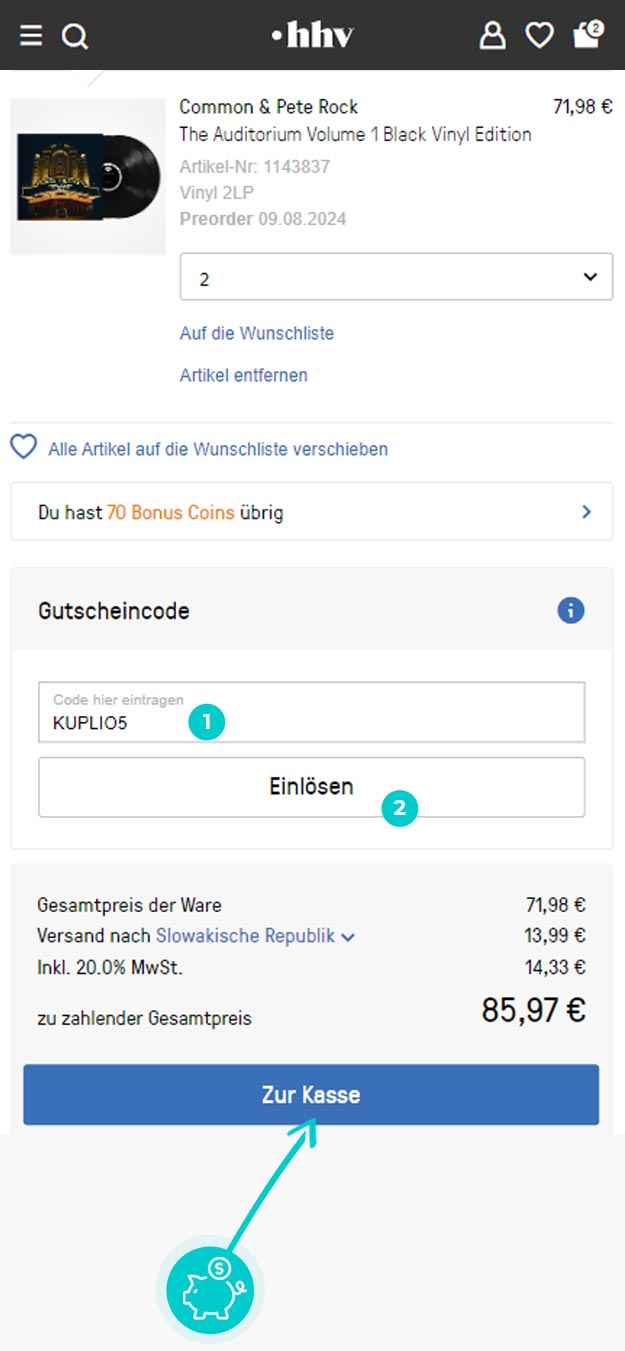Open the shopping bag cart icon

587,34
